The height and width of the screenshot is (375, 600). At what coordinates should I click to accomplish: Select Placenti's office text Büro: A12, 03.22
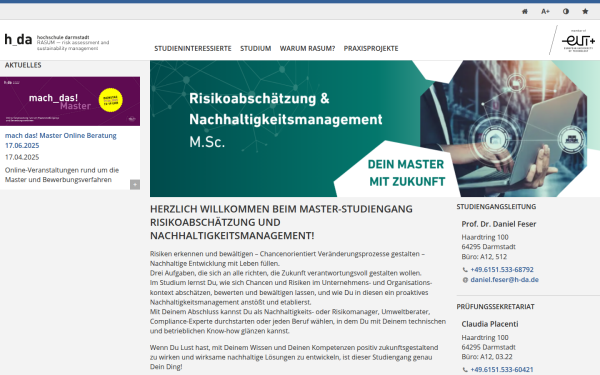pos(487,357)
